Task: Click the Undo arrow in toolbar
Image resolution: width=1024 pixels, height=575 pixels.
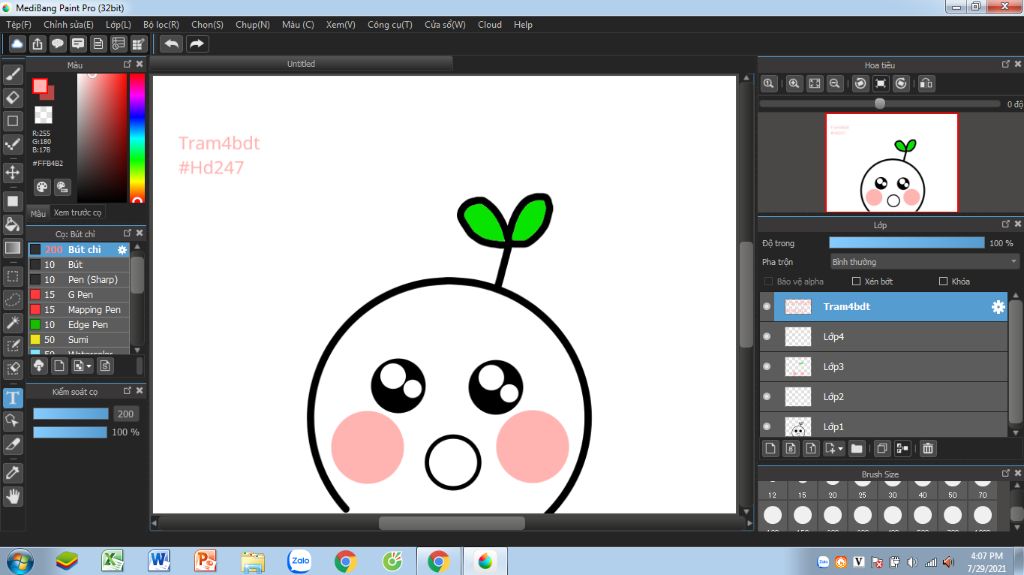Action: (172, 44)
